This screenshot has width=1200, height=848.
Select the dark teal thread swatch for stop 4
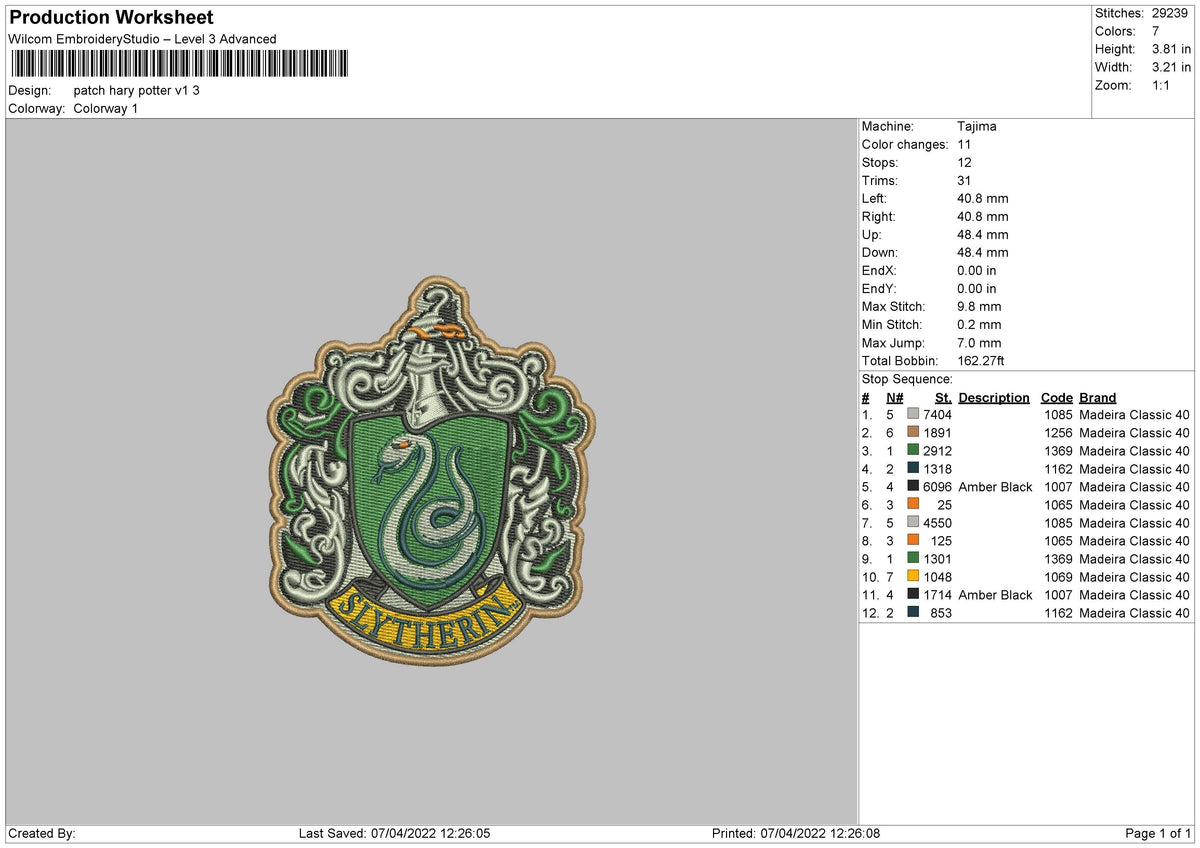(x=912, y=469)
